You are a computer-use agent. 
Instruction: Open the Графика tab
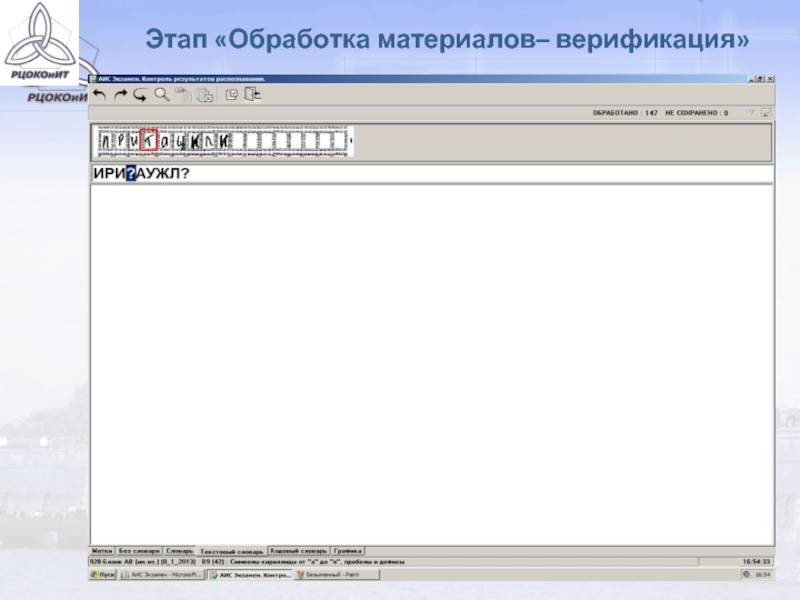(x=348, y=551)
